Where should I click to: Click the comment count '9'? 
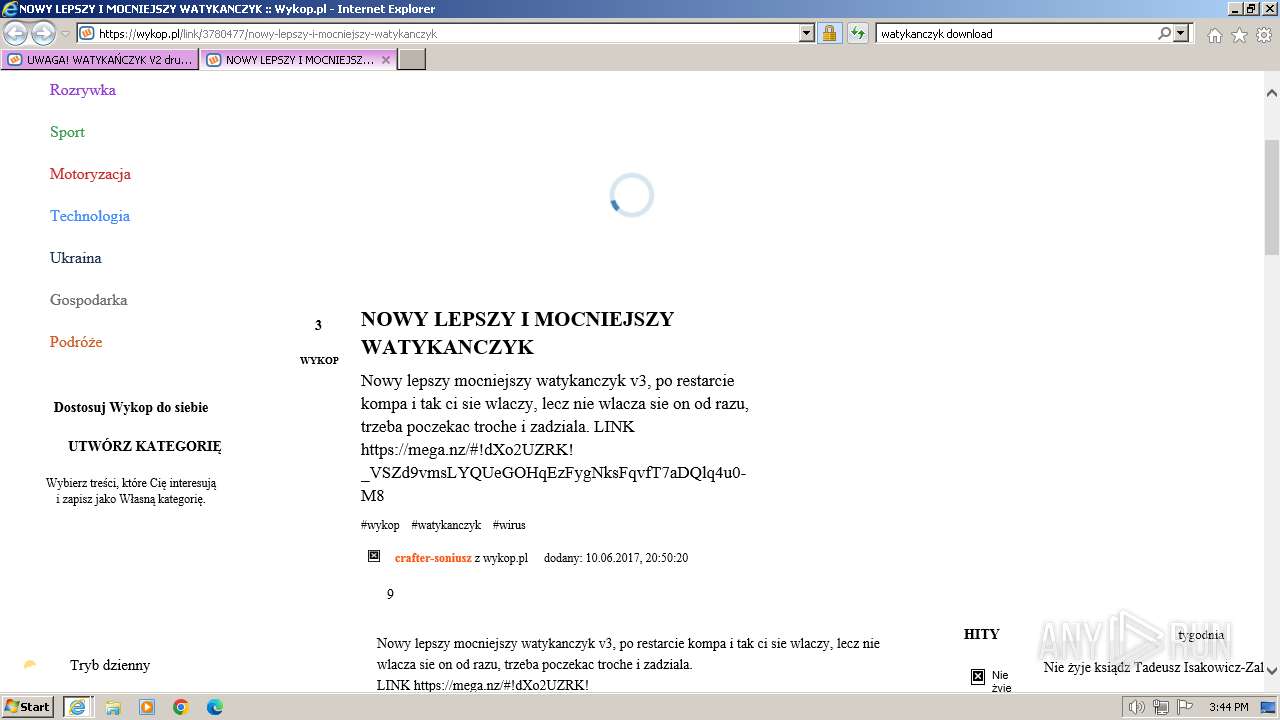pyautogui.click(x=390, y=594)
